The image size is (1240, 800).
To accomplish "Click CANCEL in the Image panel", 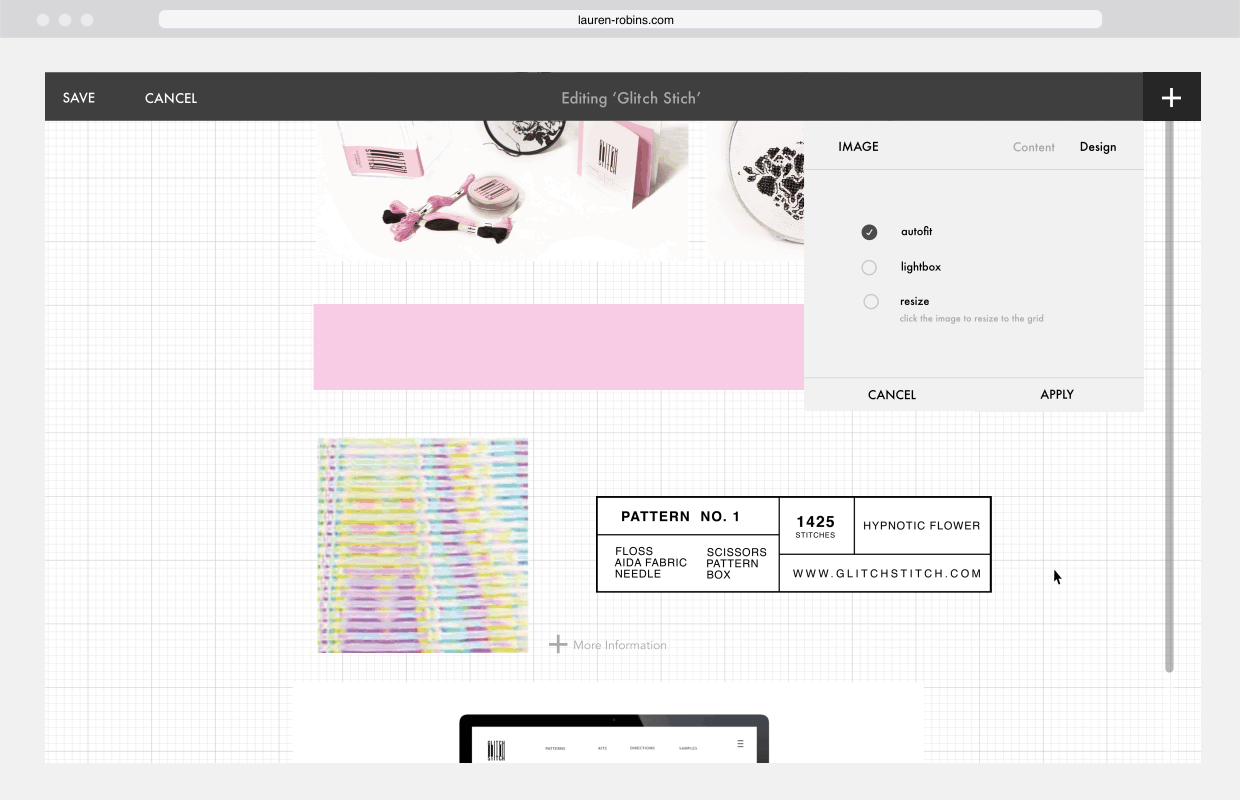I will click(892, 395).
